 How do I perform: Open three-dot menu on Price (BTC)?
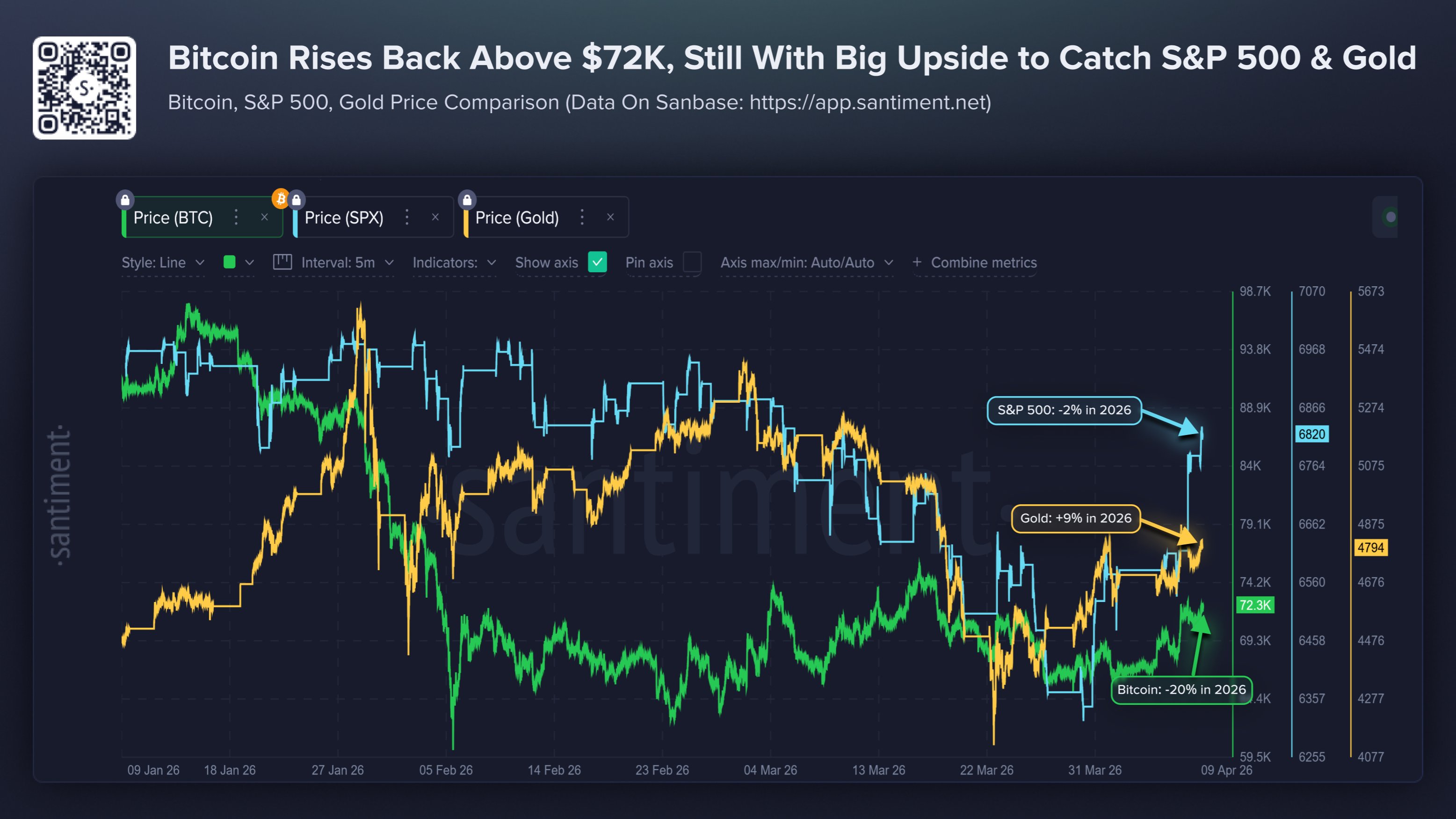tap(236, 217)
